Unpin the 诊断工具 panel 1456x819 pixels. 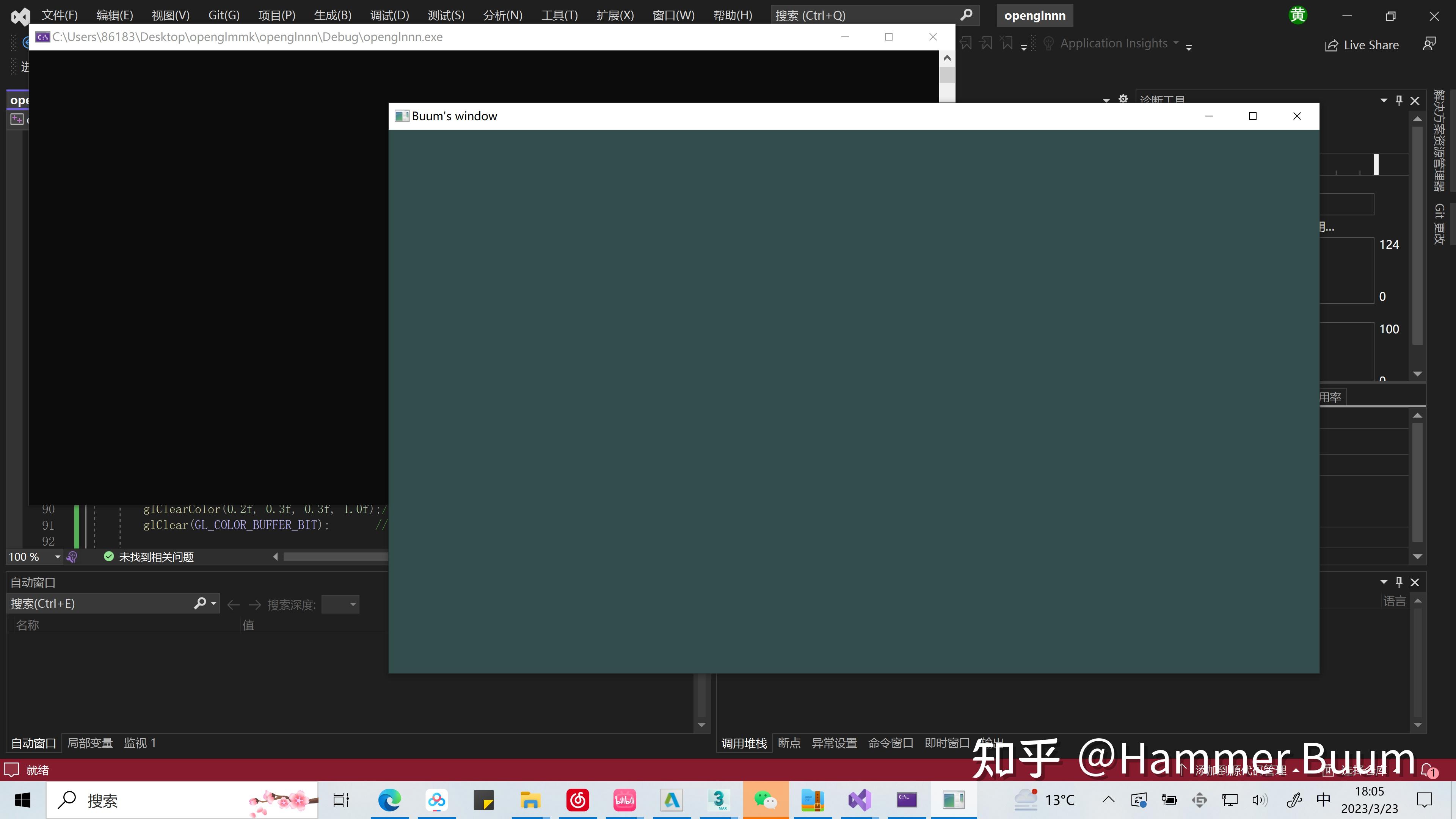coord(1398,100)
